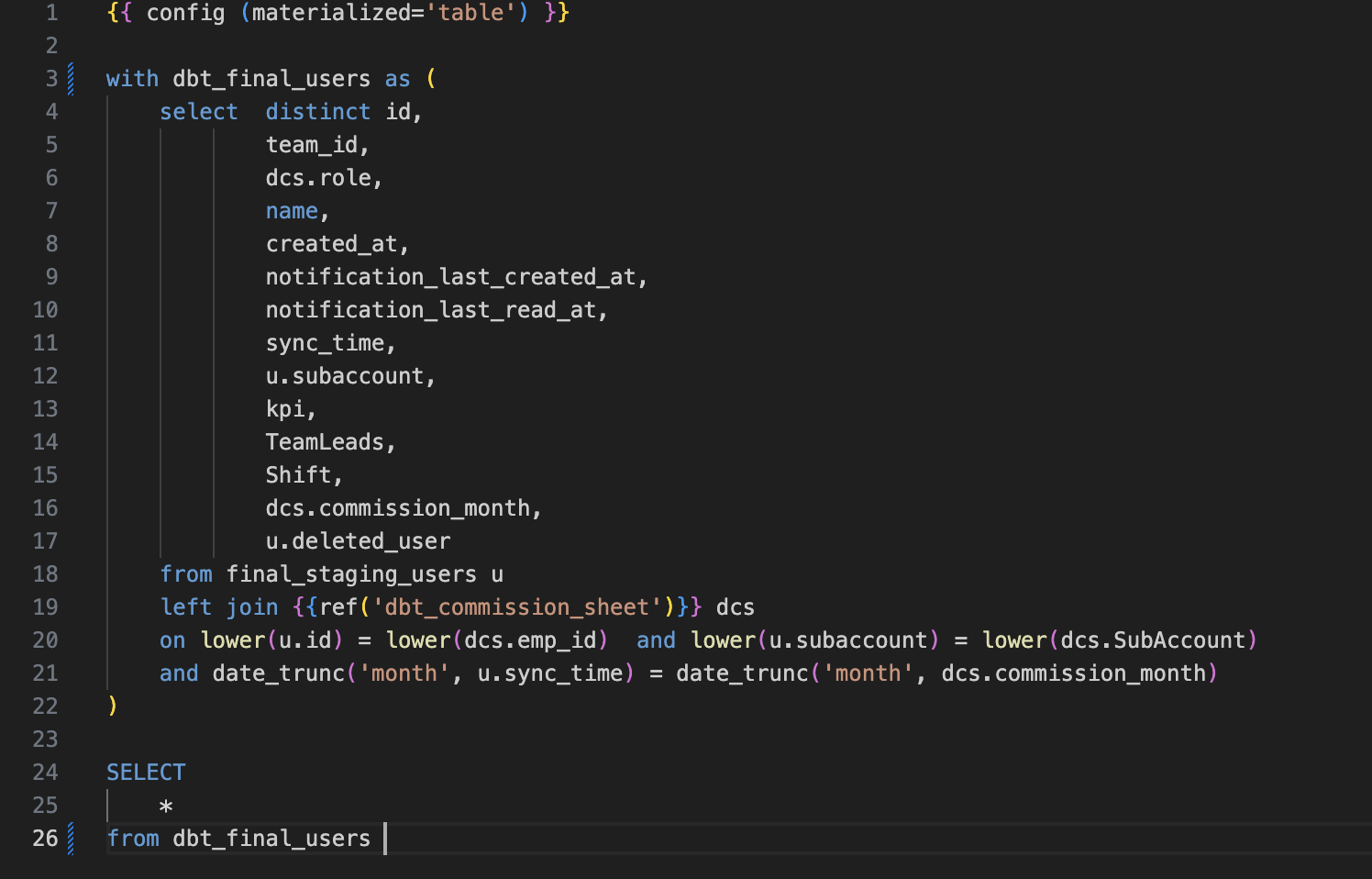Click the blue name keyword on line 7
Screen dimensions: 1372x879
click(x=292, y=211)
